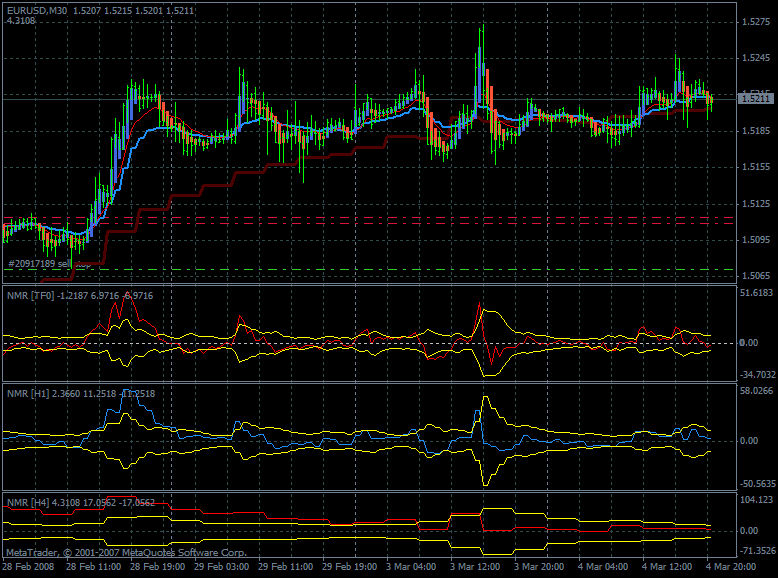Click the 4 Mar 04:00 time label
Viewport: 778px width, 578px height.
(x=603, y=567)
